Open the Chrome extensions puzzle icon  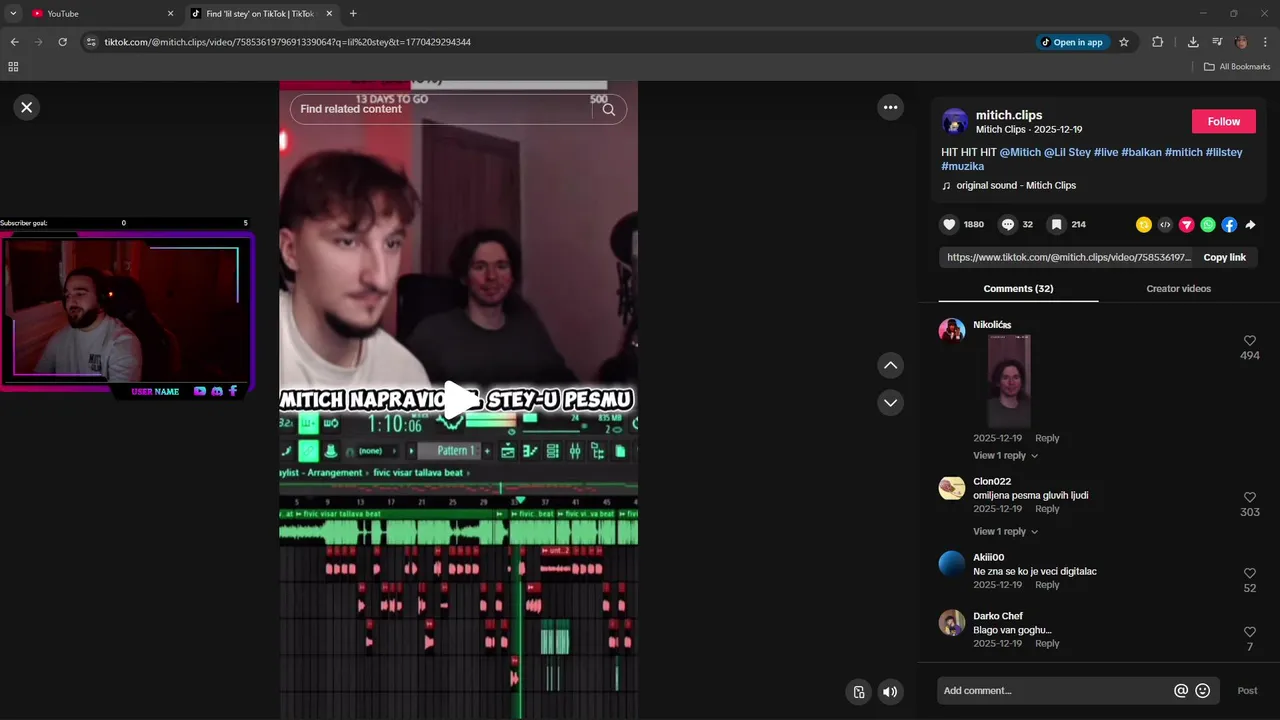[x=1158, y=42]
